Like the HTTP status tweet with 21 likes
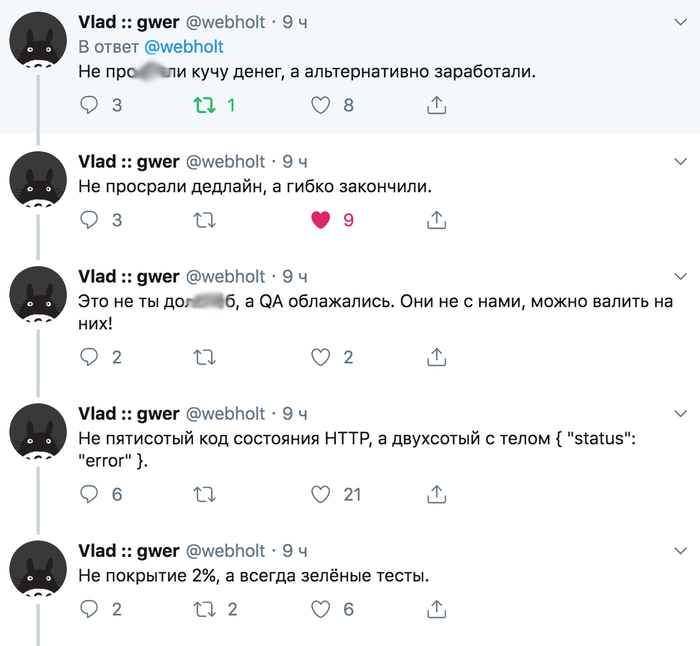Viewport: 700px width, 646px height. (320, 493)
